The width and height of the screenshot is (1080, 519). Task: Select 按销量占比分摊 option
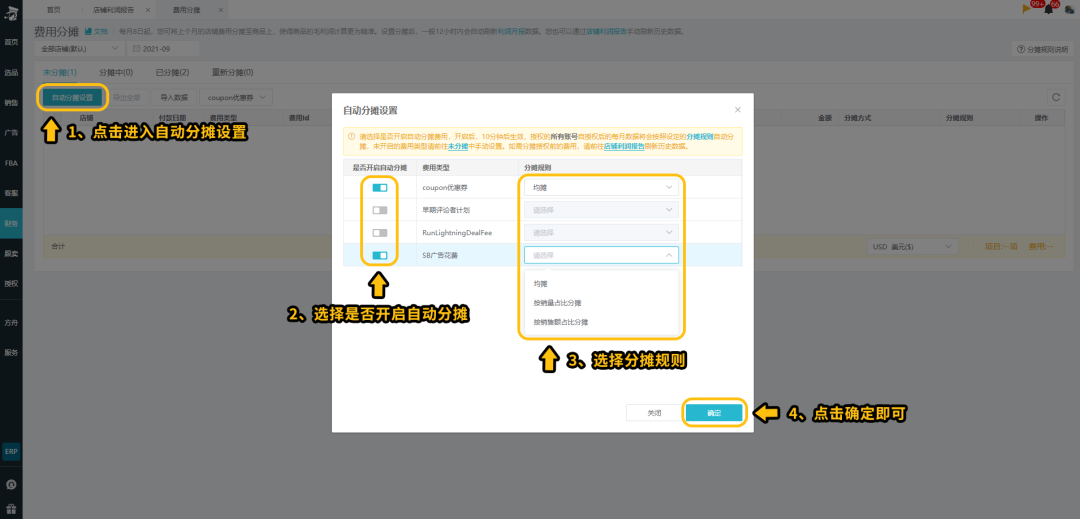601,303
